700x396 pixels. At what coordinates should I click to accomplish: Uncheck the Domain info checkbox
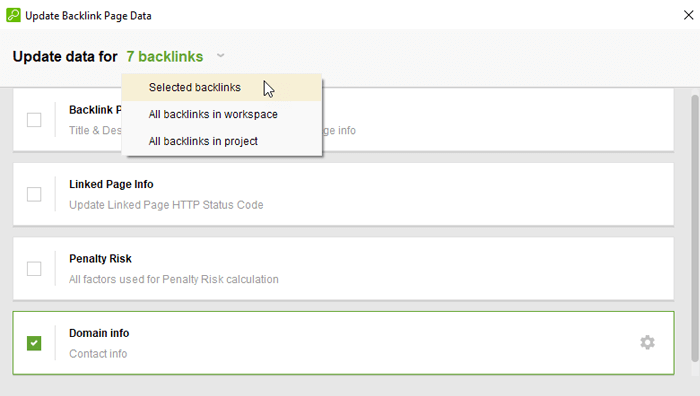(x=34, y=343)
